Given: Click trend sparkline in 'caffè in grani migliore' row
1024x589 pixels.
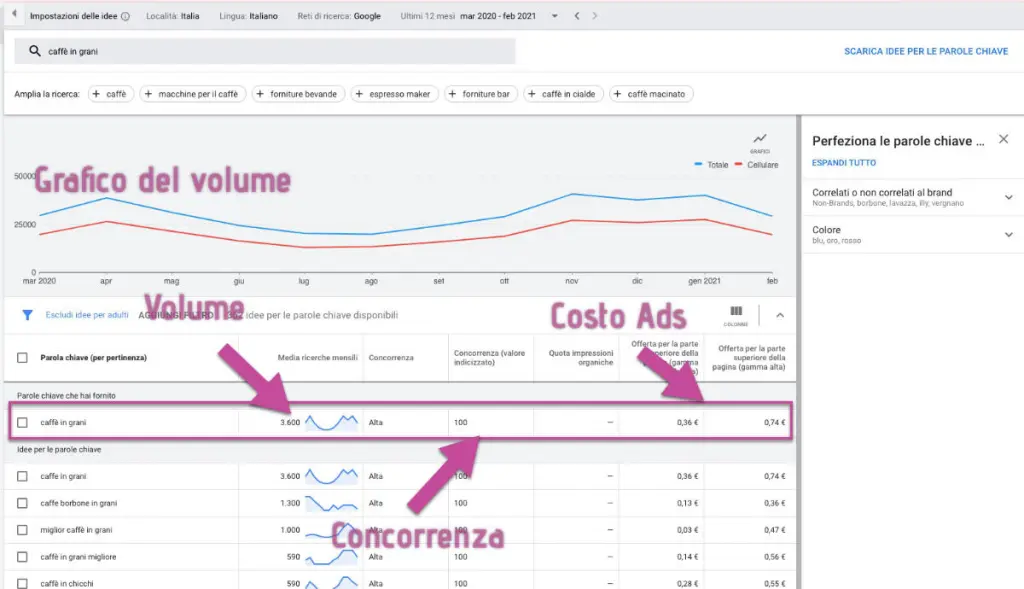Looking at the screenshot, I should point(332,557).
